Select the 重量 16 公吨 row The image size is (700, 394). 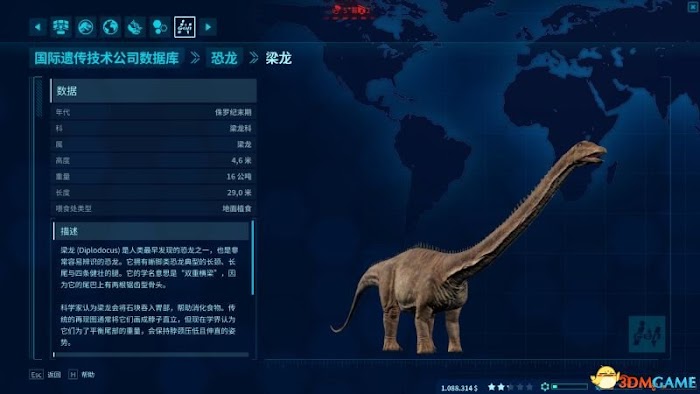click(154, 177)
